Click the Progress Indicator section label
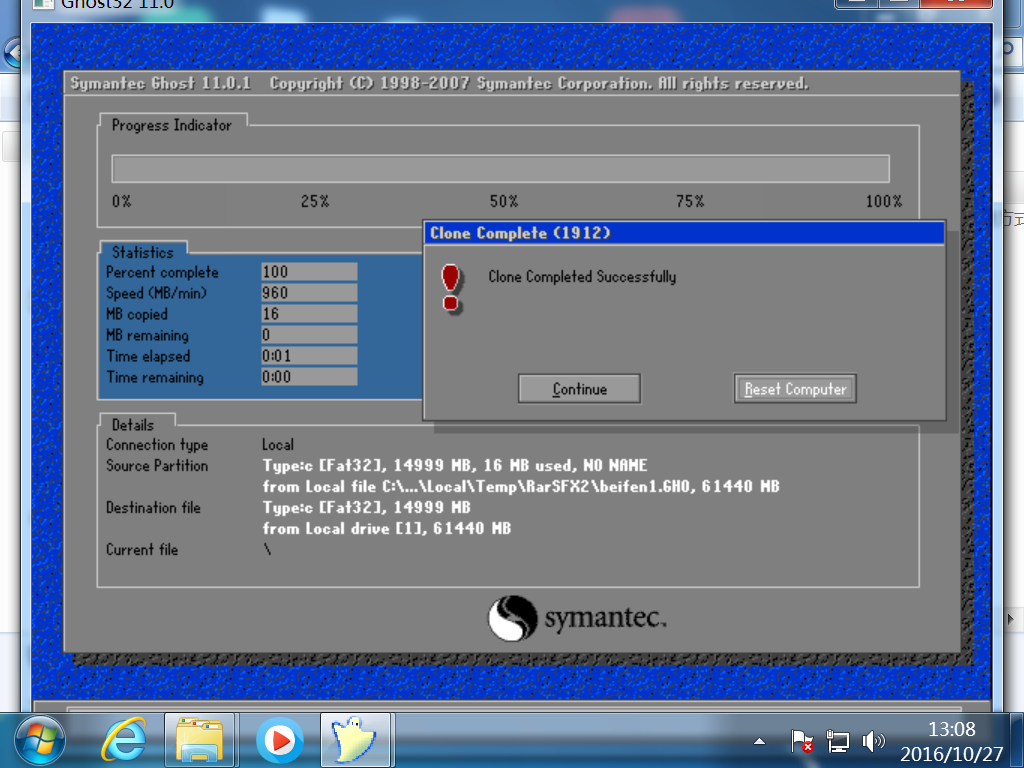Viewport: 1024px width, 768px height. [x=172, y=125]
